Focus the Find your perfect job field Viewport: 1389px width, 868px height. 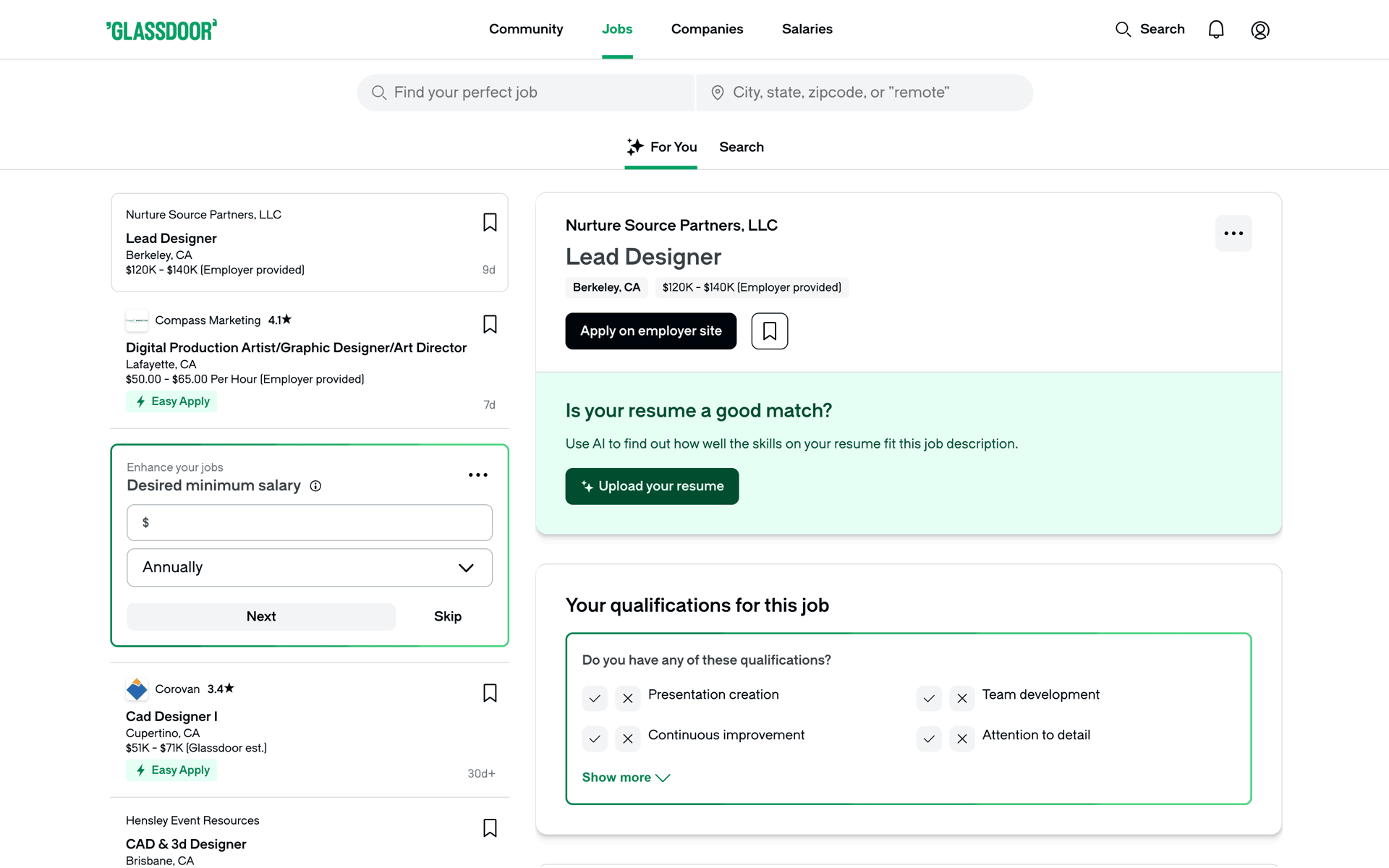click(x=526, y=93)
